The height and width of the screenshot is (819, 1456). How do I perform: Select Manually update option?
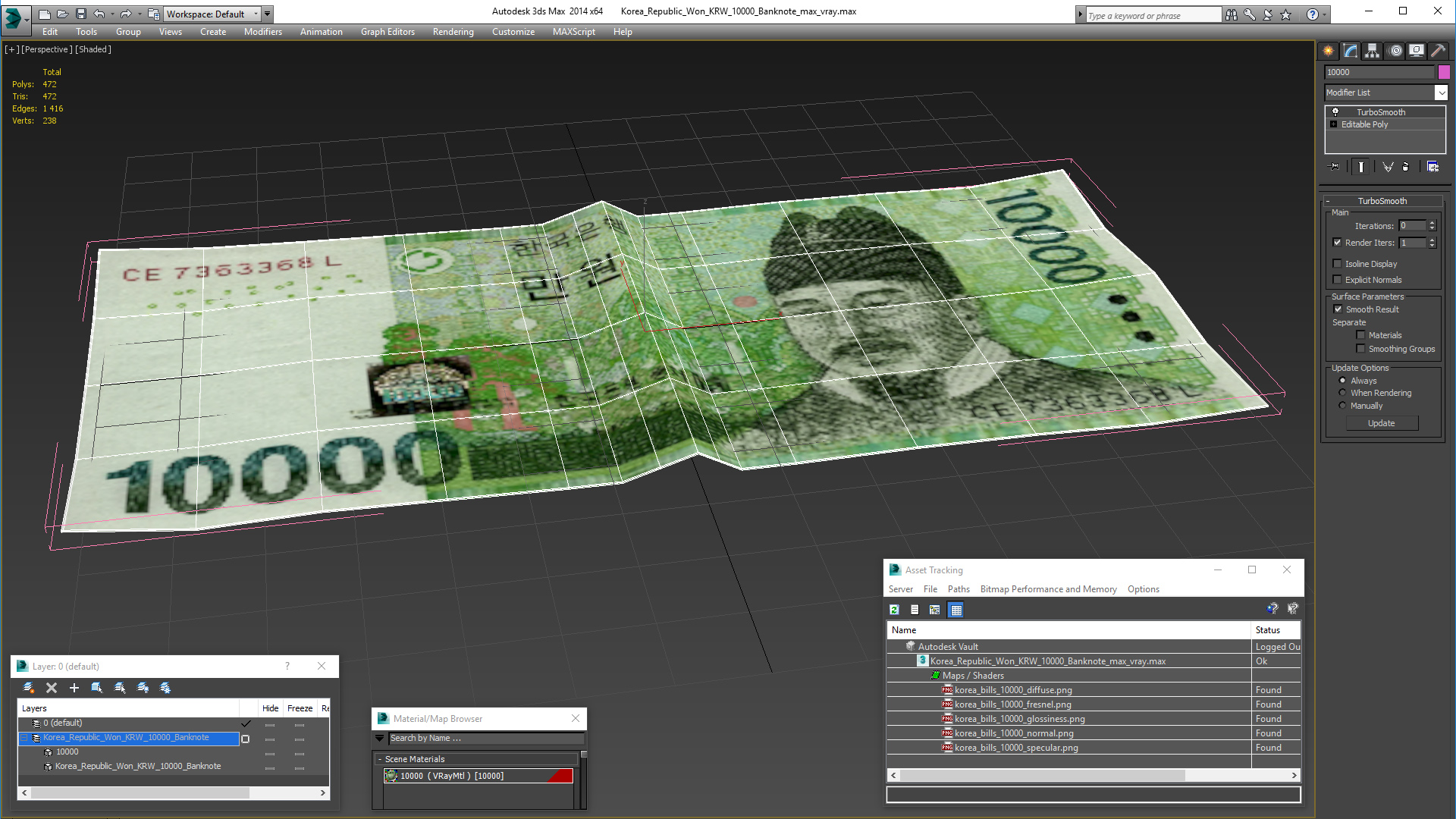tap(1343, 406)
